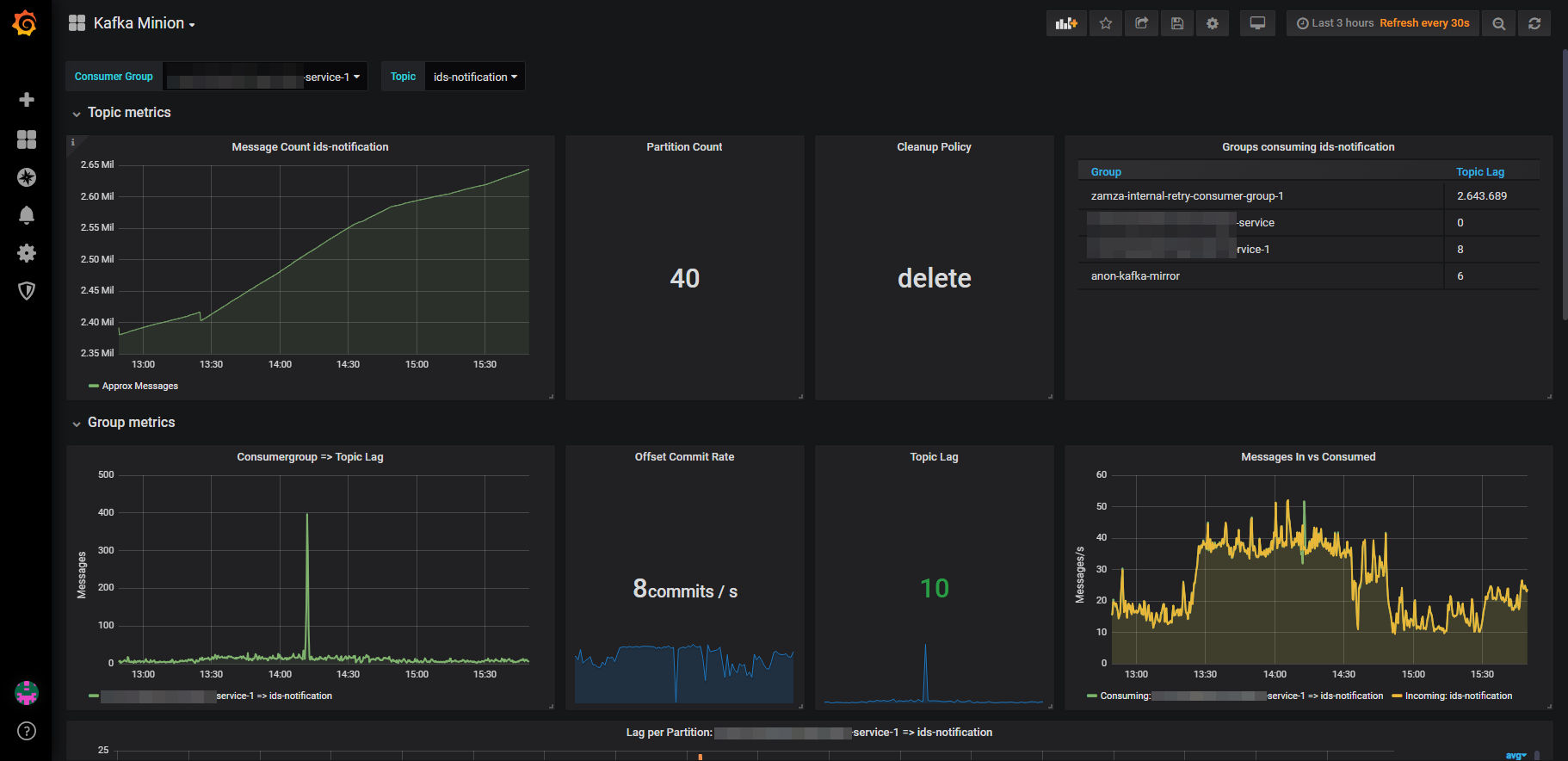Click the Topic variable label
Viewport: 1568px width, 761px height.
pos(403,77)
